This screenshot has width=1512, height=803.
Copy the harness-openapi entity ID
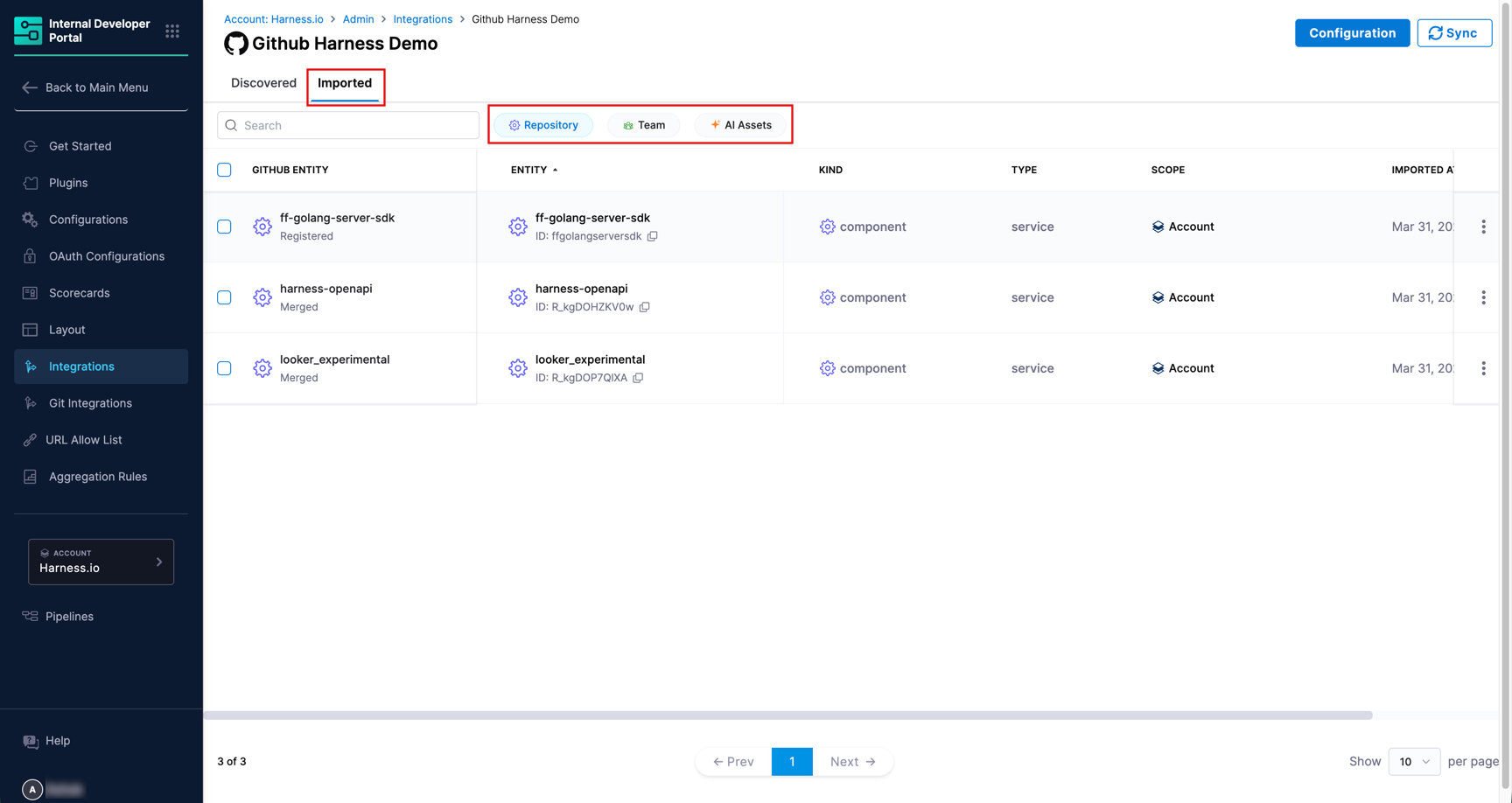(645, 307)
